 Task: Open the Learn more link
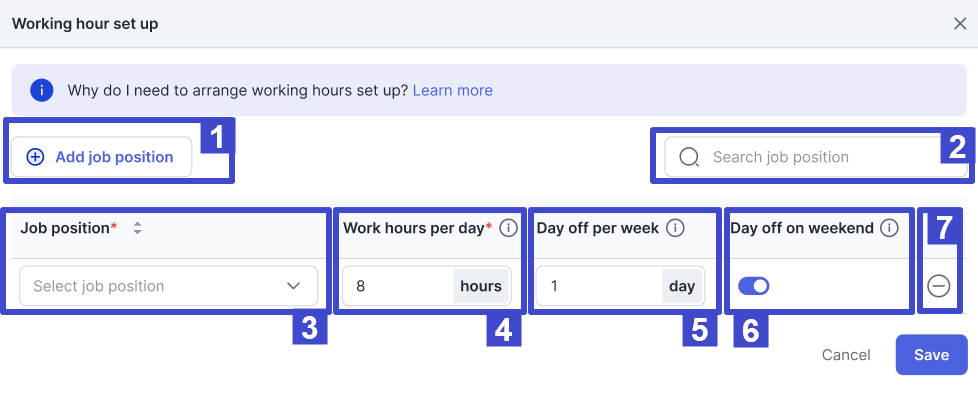452,90
